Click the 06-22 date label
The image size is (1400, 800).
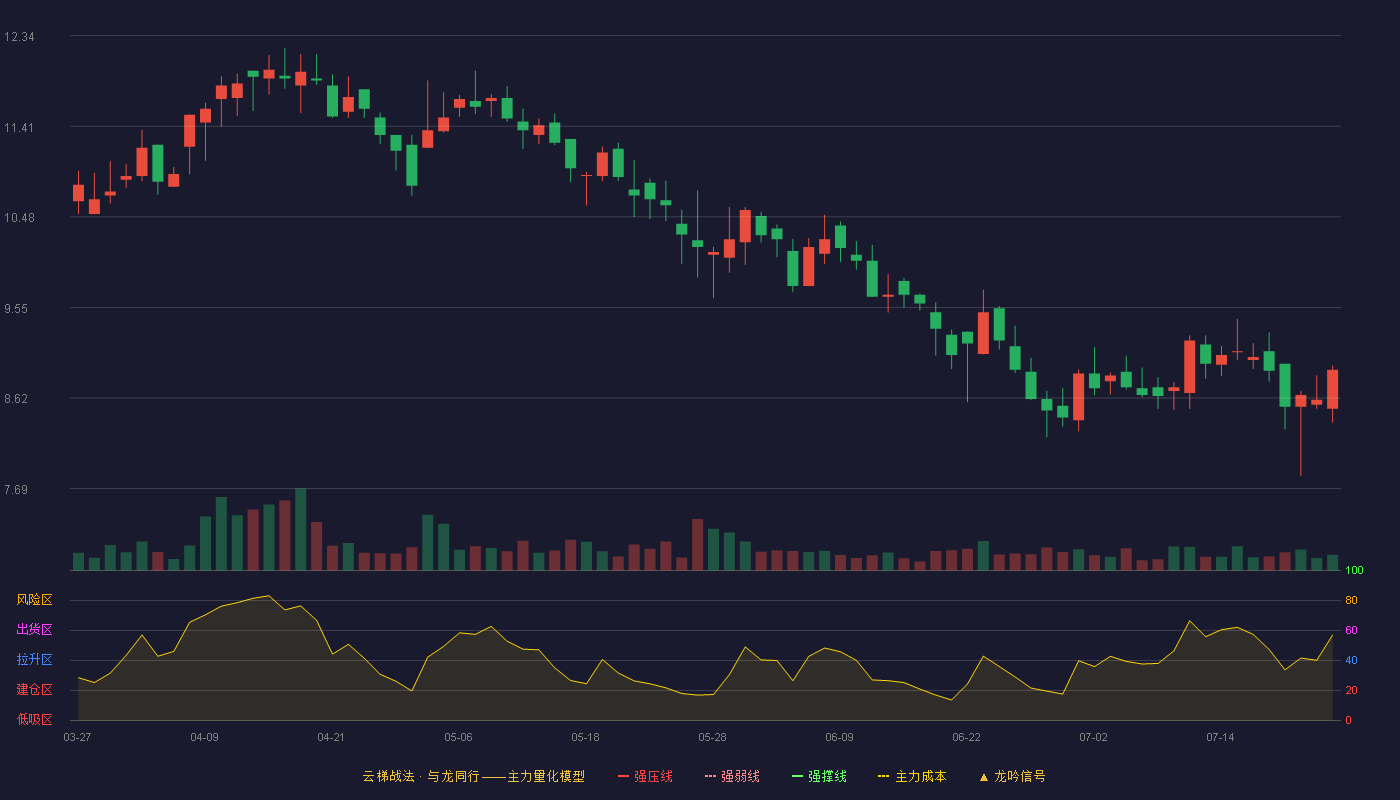(x=966, y=737)
